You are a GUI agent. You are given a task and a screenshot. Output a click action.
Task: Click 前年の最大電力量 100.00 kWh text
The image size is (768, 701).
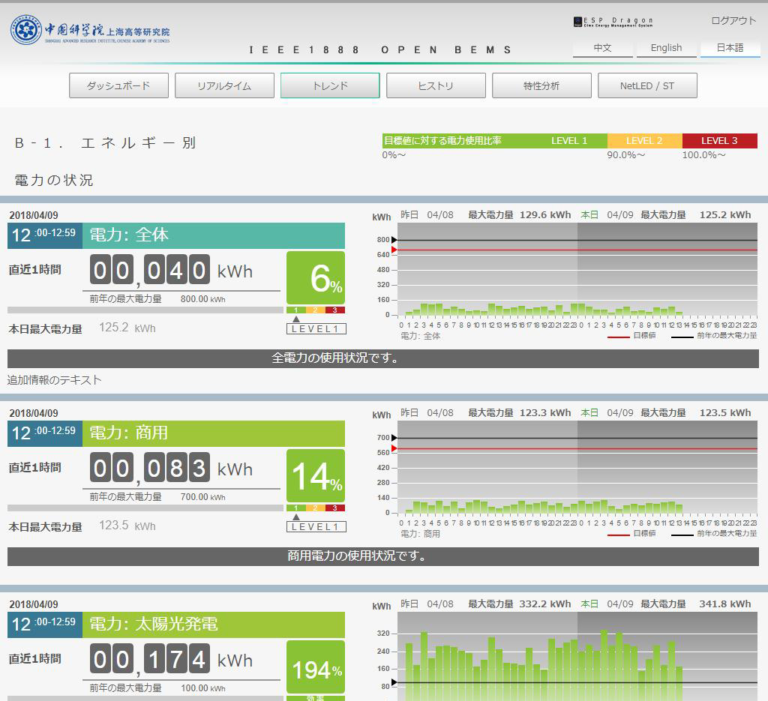[157, 688]
